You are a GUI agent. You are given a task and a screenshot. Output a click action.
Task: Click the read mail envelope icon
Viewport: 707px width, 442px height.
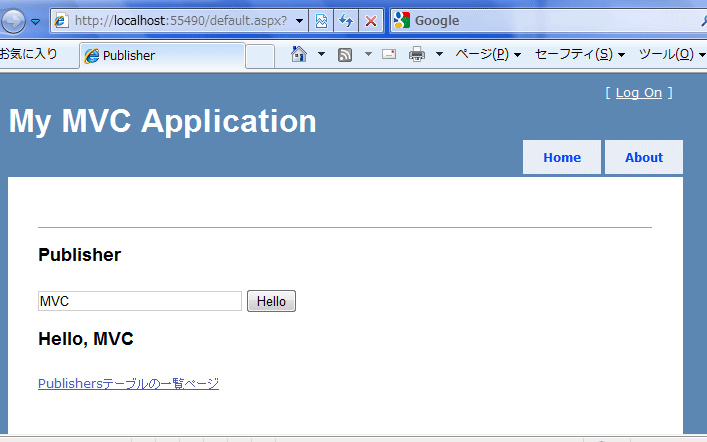pyautogui.click(x=389, y=55)
